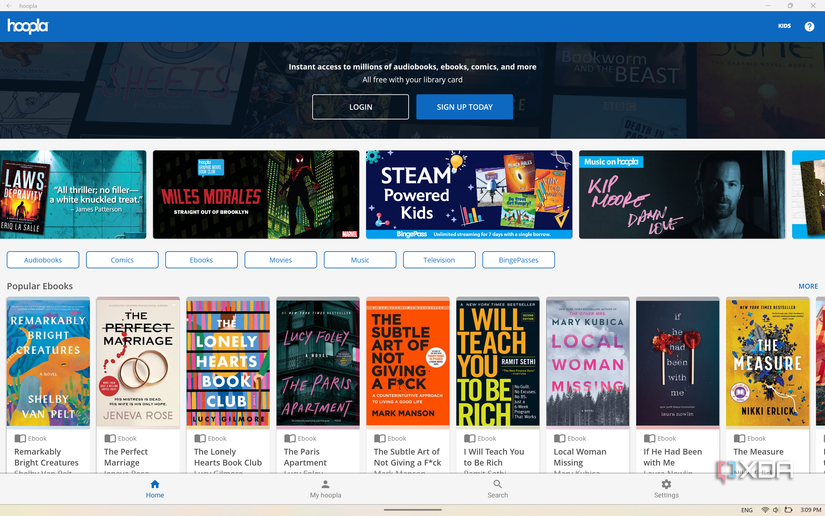
Task: Click the volume icon in system tray
Action: pos(776,510)
